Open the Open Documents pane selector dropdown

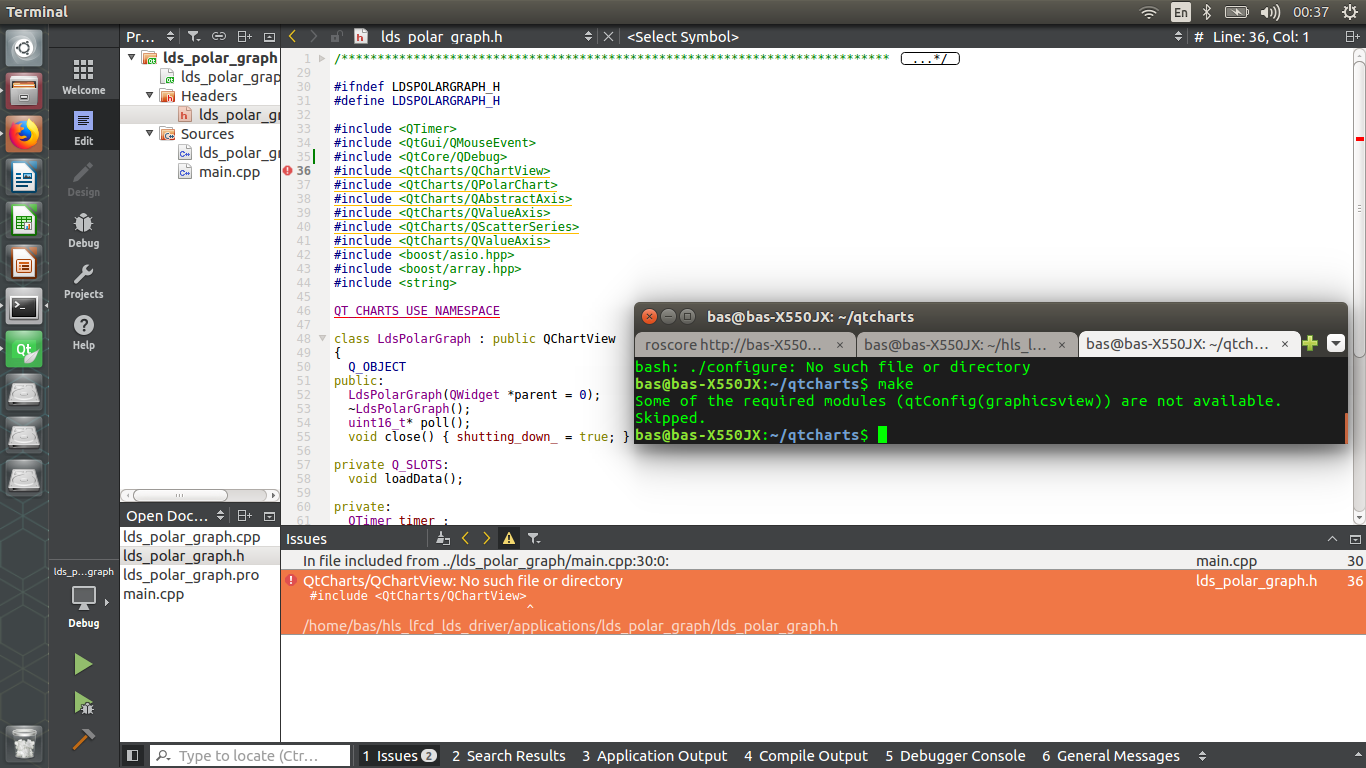click(220, 516)
